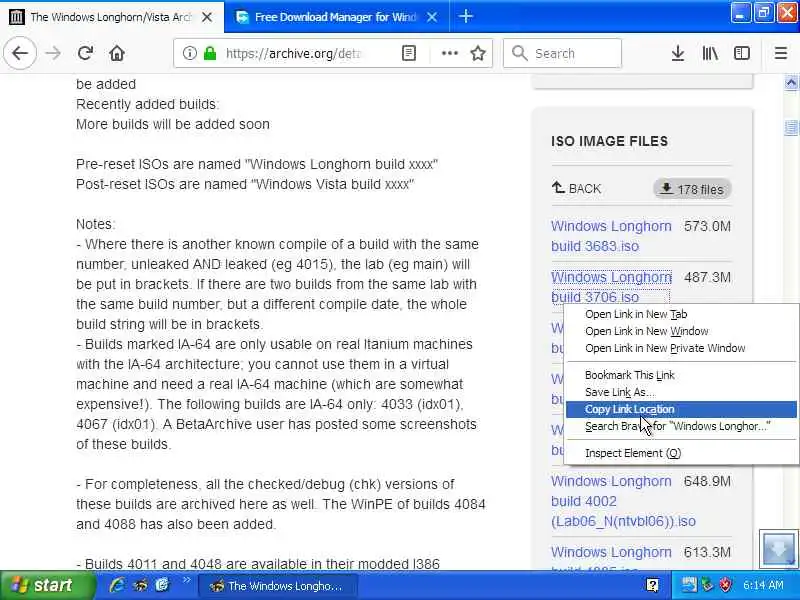
Task: Reload the current page
Action: (x=85, y=53)
